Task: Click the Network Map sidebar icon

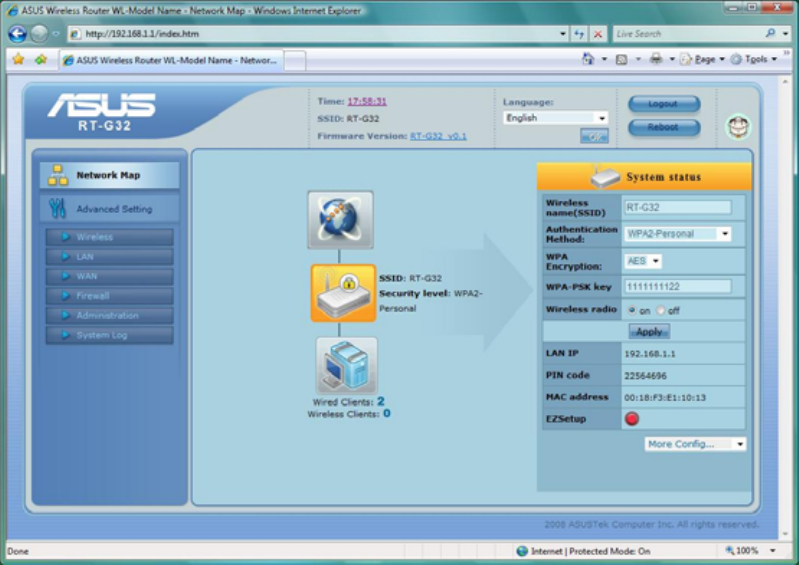Action: (58, 175)
